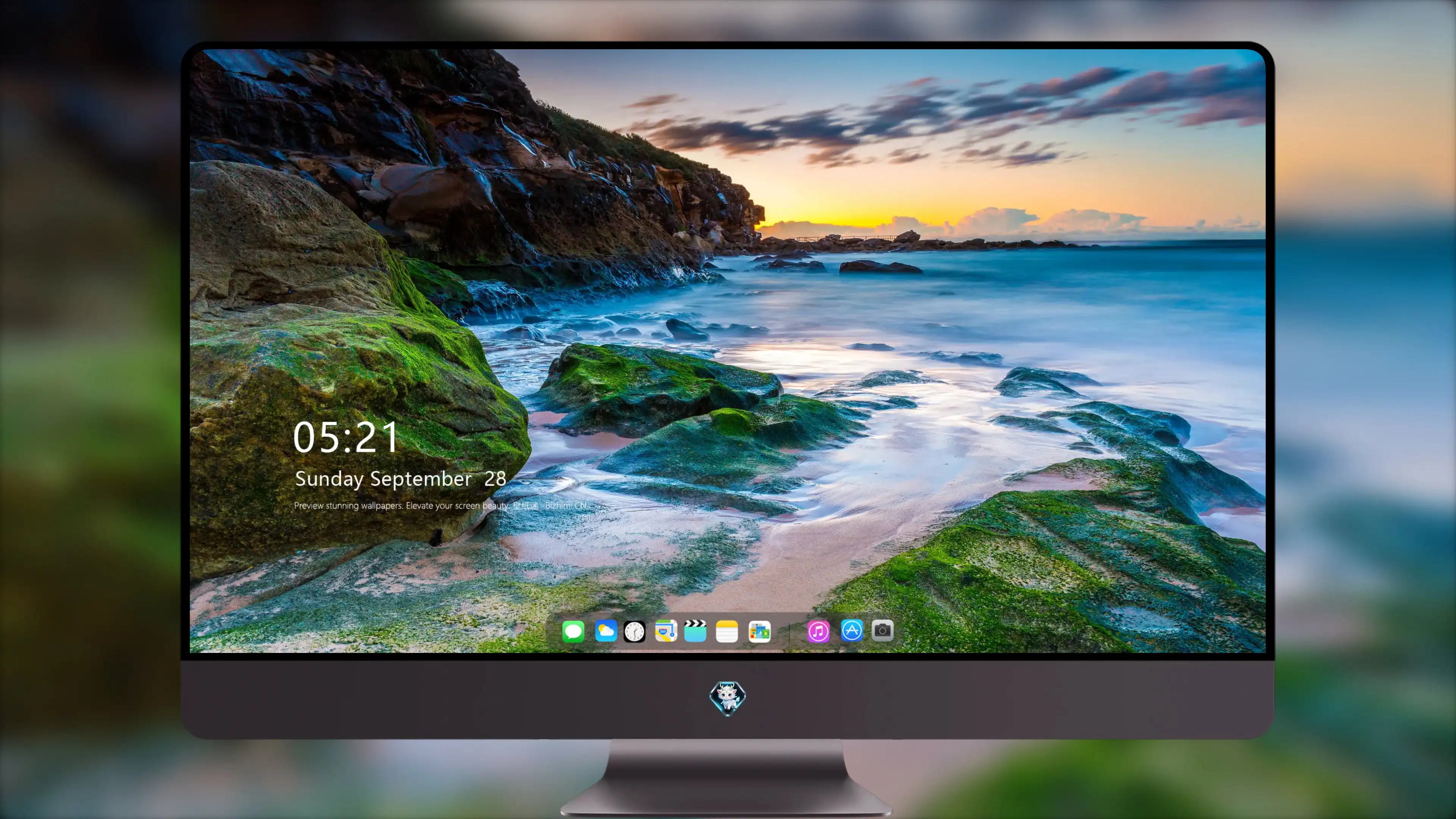Image resolution: width=1456 pixels, height=819 pixels.
Task: Open the Clock app in the dock
Action: click(x=634, y=631)
